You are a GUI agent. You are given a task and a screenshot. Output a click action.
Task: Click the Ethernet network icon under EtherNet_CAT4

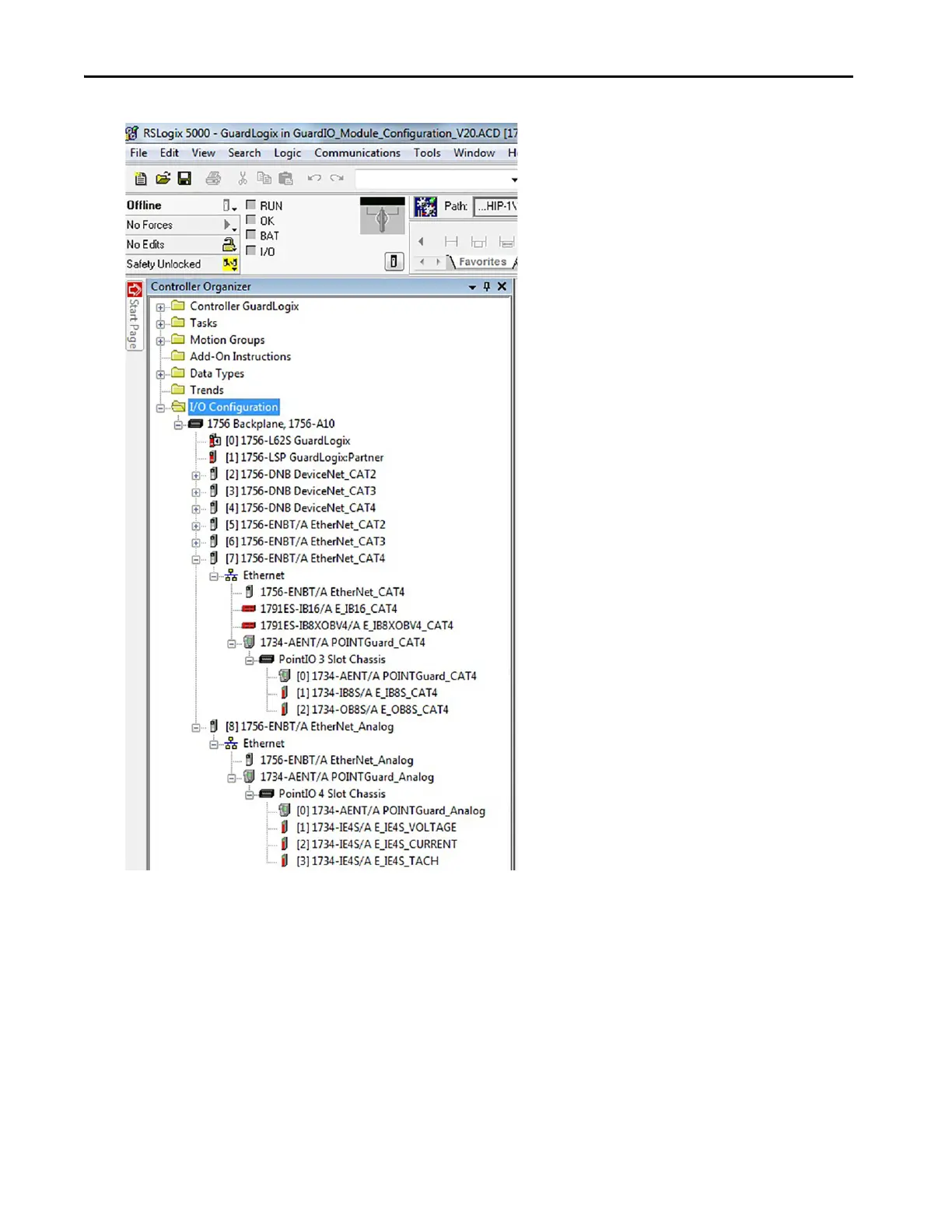[231, 576]
